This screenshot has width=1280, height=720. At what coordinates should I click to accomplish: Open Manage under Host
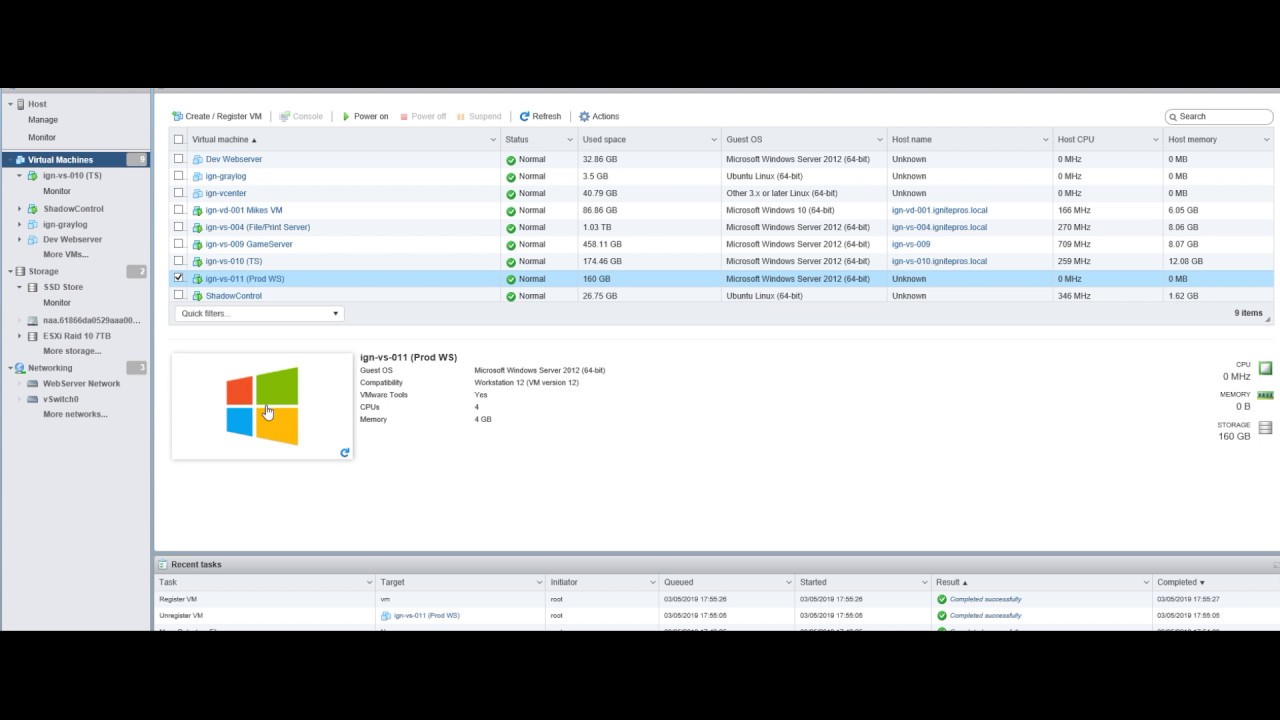point(43,120)
